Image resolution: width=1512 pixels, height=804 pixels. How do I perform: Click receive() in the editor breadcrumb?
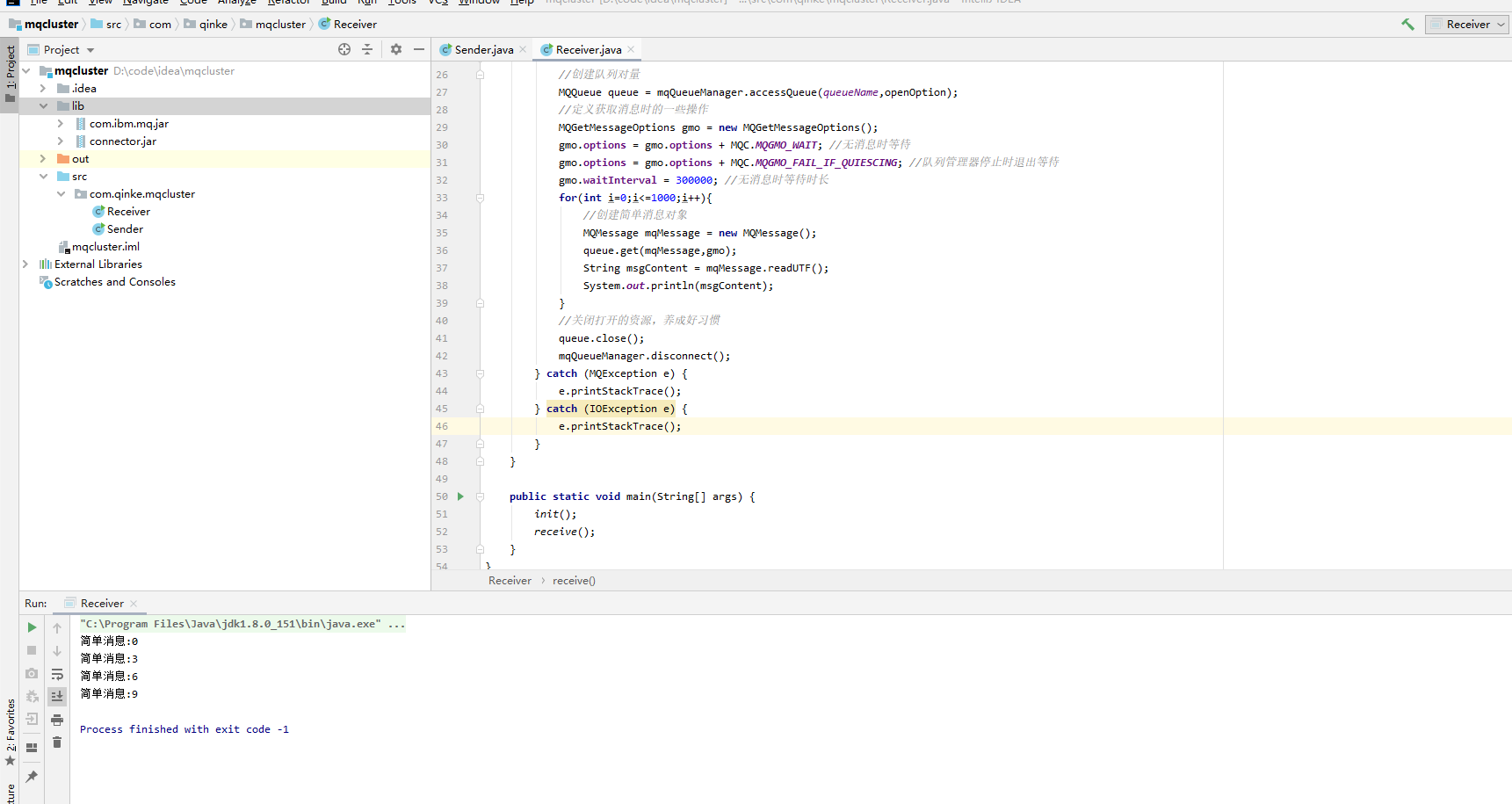click(574, 581)
